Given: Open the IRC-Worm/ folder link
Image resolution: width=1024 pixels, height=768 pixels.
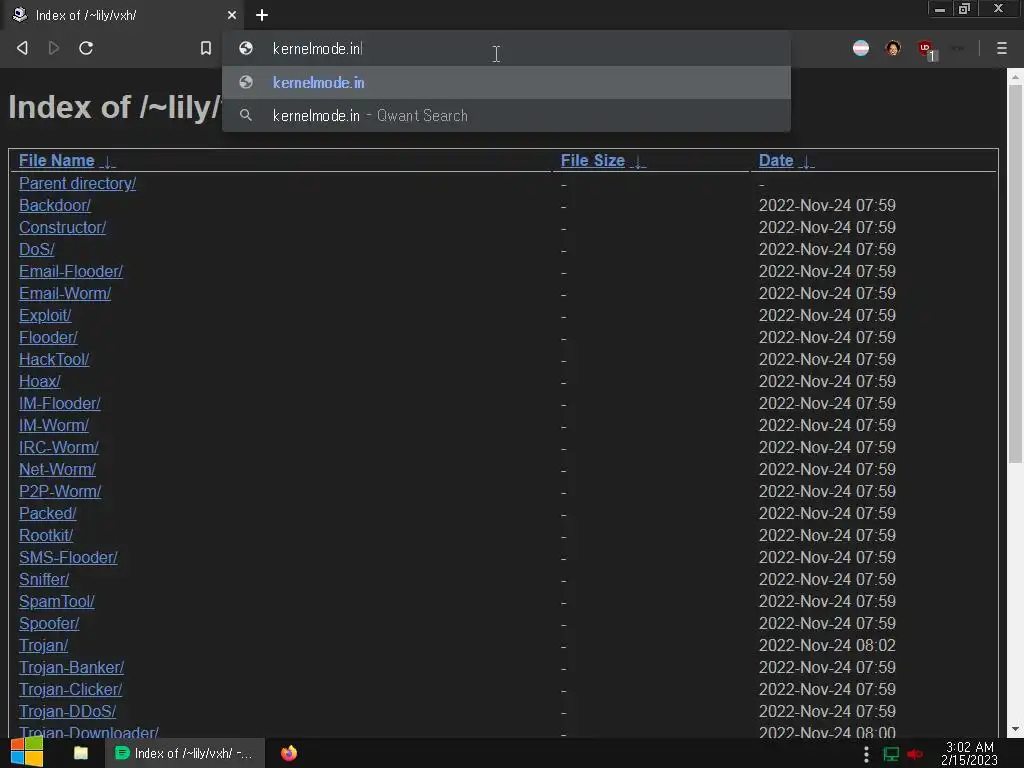Looking at the screenshot, I should pos(59,447).
